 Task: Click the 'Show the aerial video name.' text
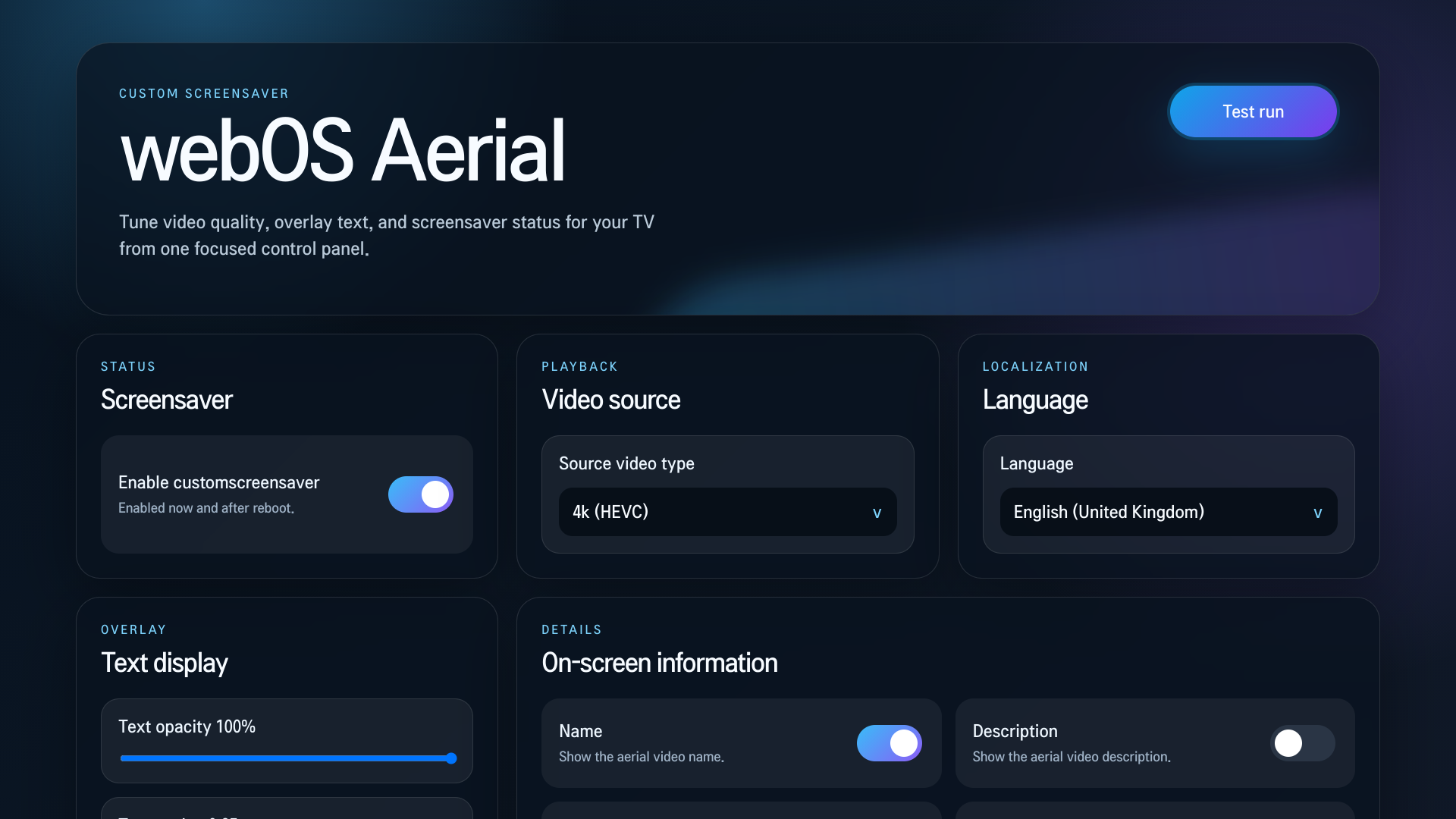click(x=642, y=757)
